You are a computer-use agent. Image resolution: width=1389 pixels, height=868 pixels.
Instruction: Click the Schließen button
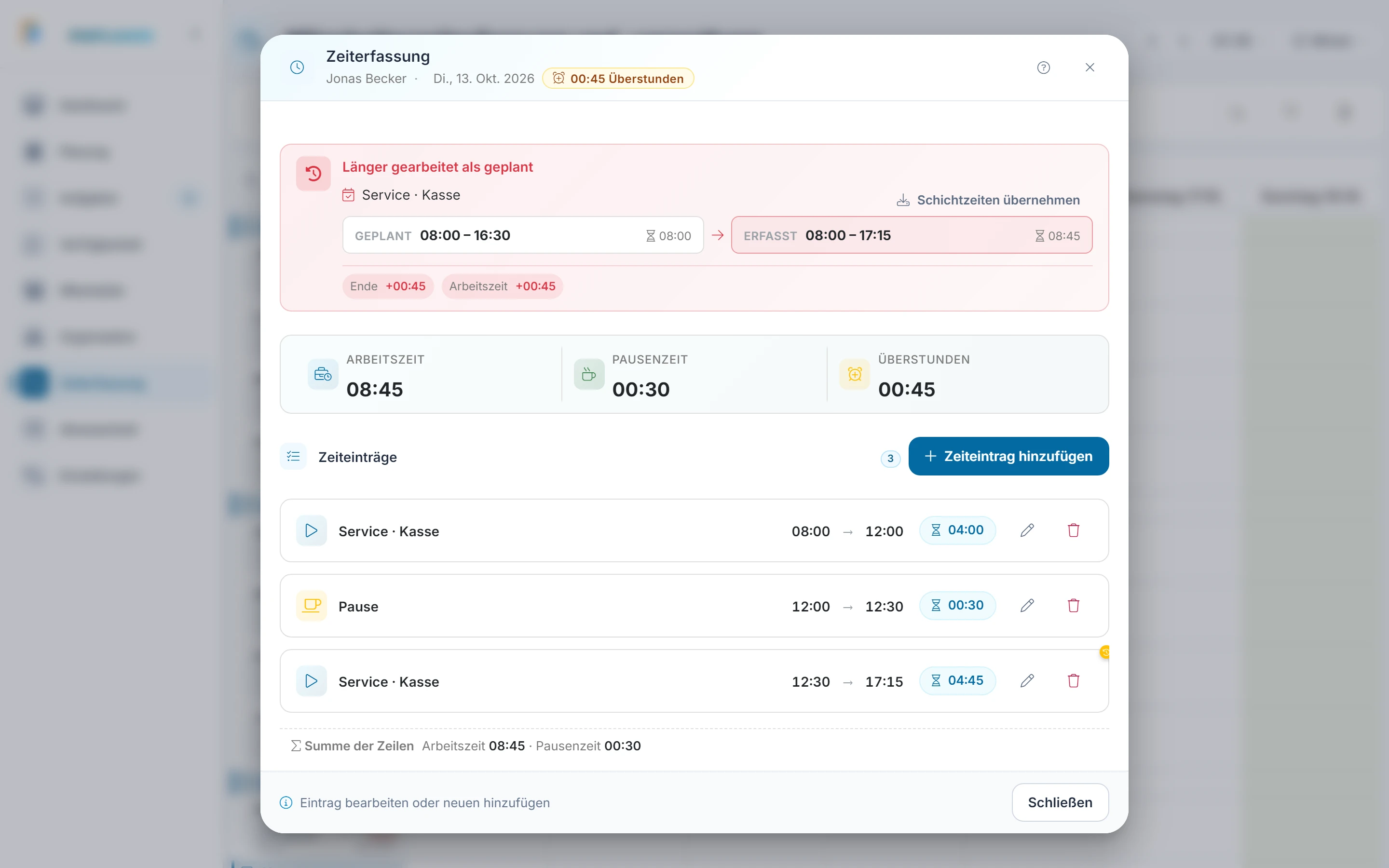[x=1060, y=802]
